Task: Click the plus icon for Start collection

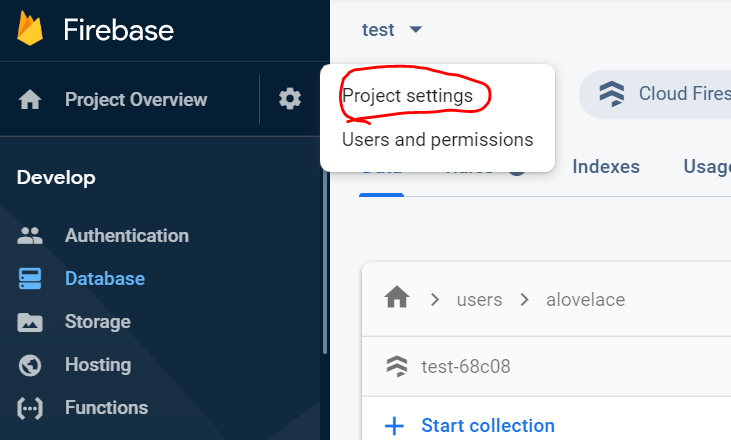Action: [x=394, y=426]
